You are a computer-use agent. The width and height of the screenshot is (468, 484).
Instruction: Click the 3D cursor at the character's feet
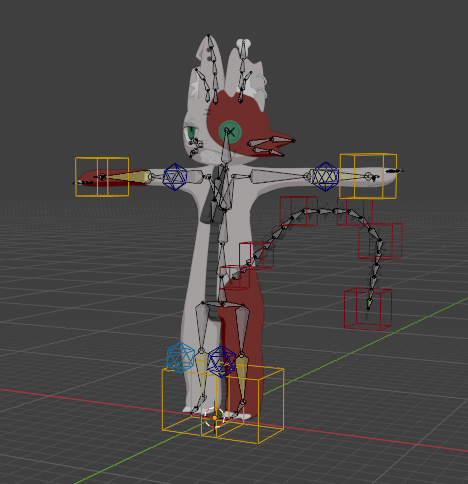[x=214, y=417]
